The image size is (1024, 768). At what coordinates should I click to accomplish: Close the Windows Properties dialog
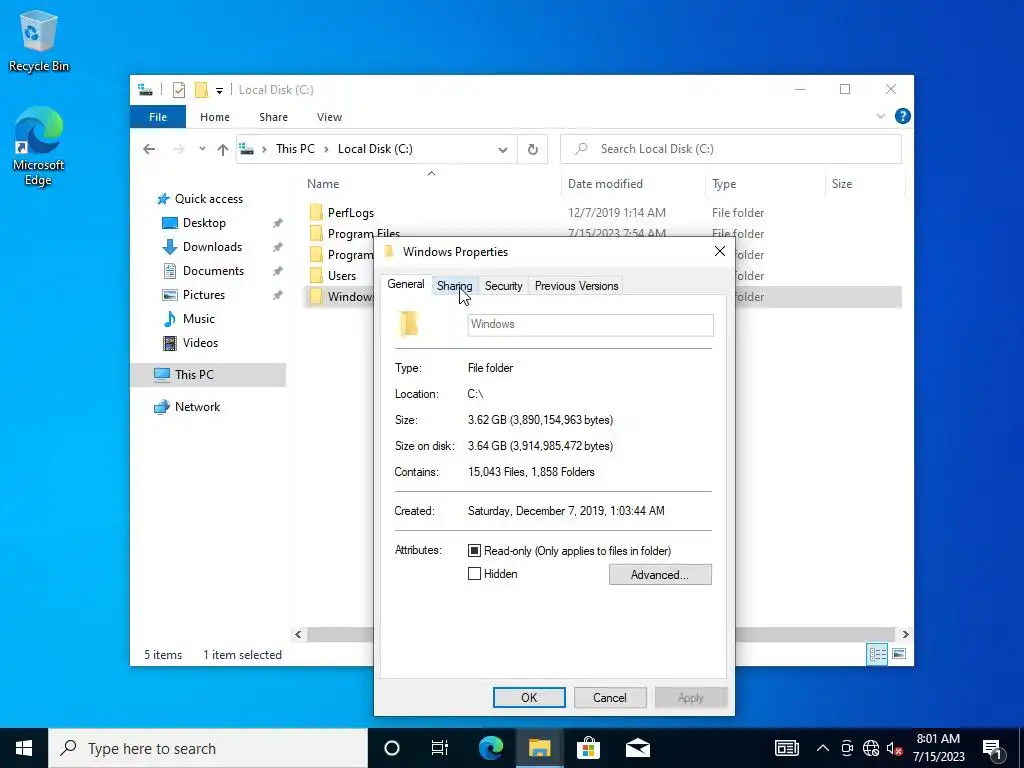coord(720,251)
